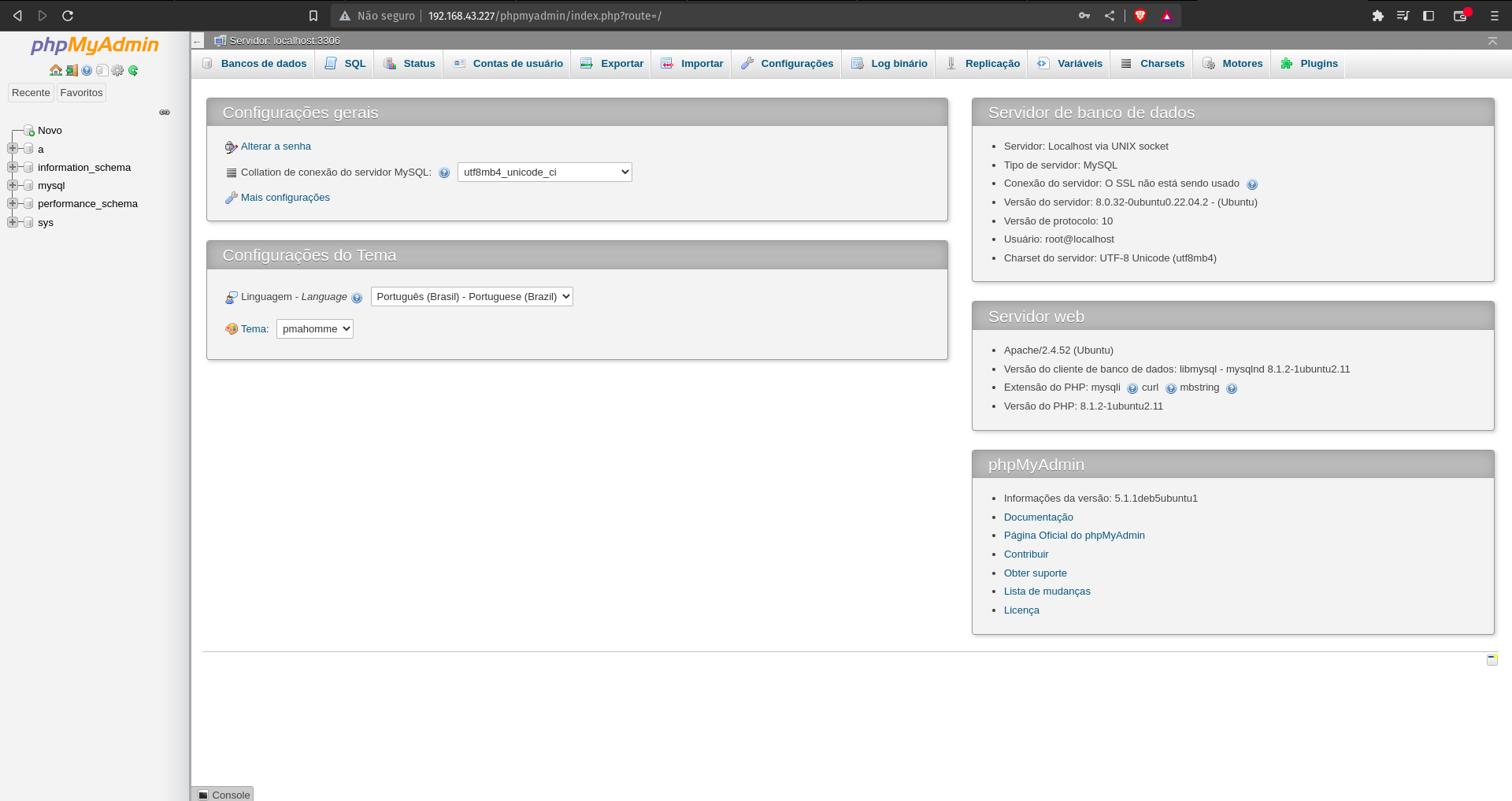Click the help icon beside the collation dropdown
Image resolution: width=1512 pixels, height=801 pixels.
(445, 172)
